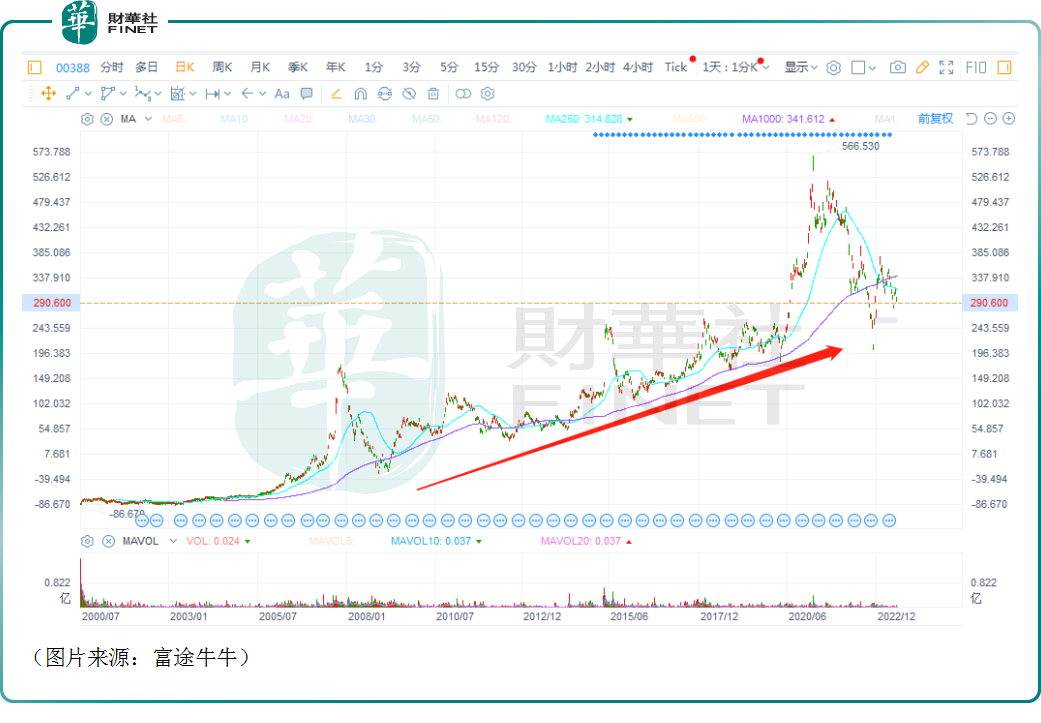Screen dimensions: 1041x723
Task: Click the 前复权 adjustment button
Action: pyautogui.click(x=935, y=118)
